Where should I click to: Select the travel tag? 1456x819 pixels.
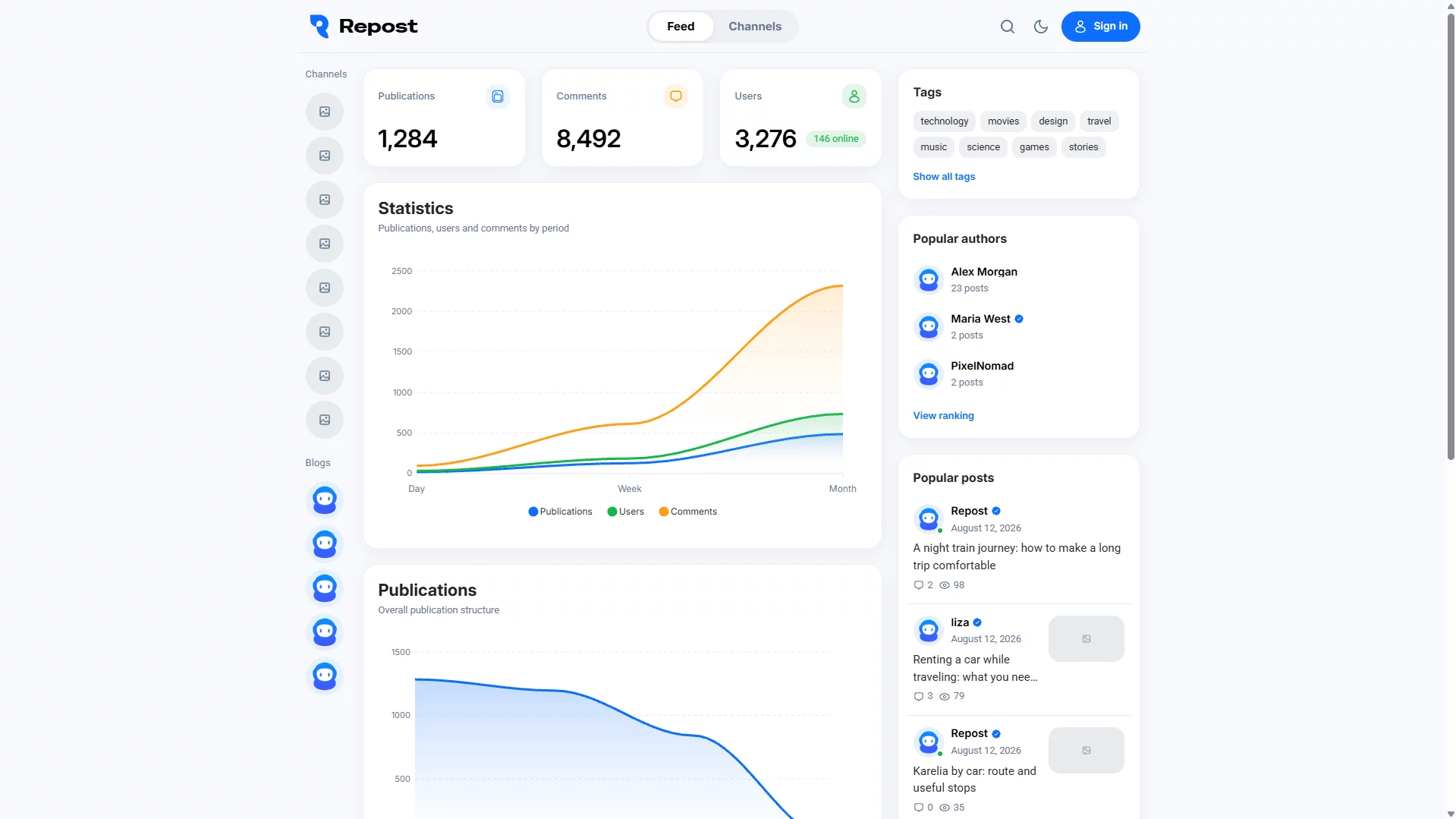tap(1099, 121)
